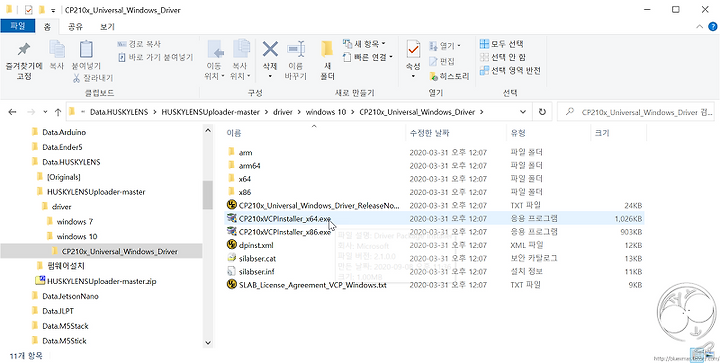Open the Open (열기) dropdown button
720x363 pixels.
click(x=445, y=46)
